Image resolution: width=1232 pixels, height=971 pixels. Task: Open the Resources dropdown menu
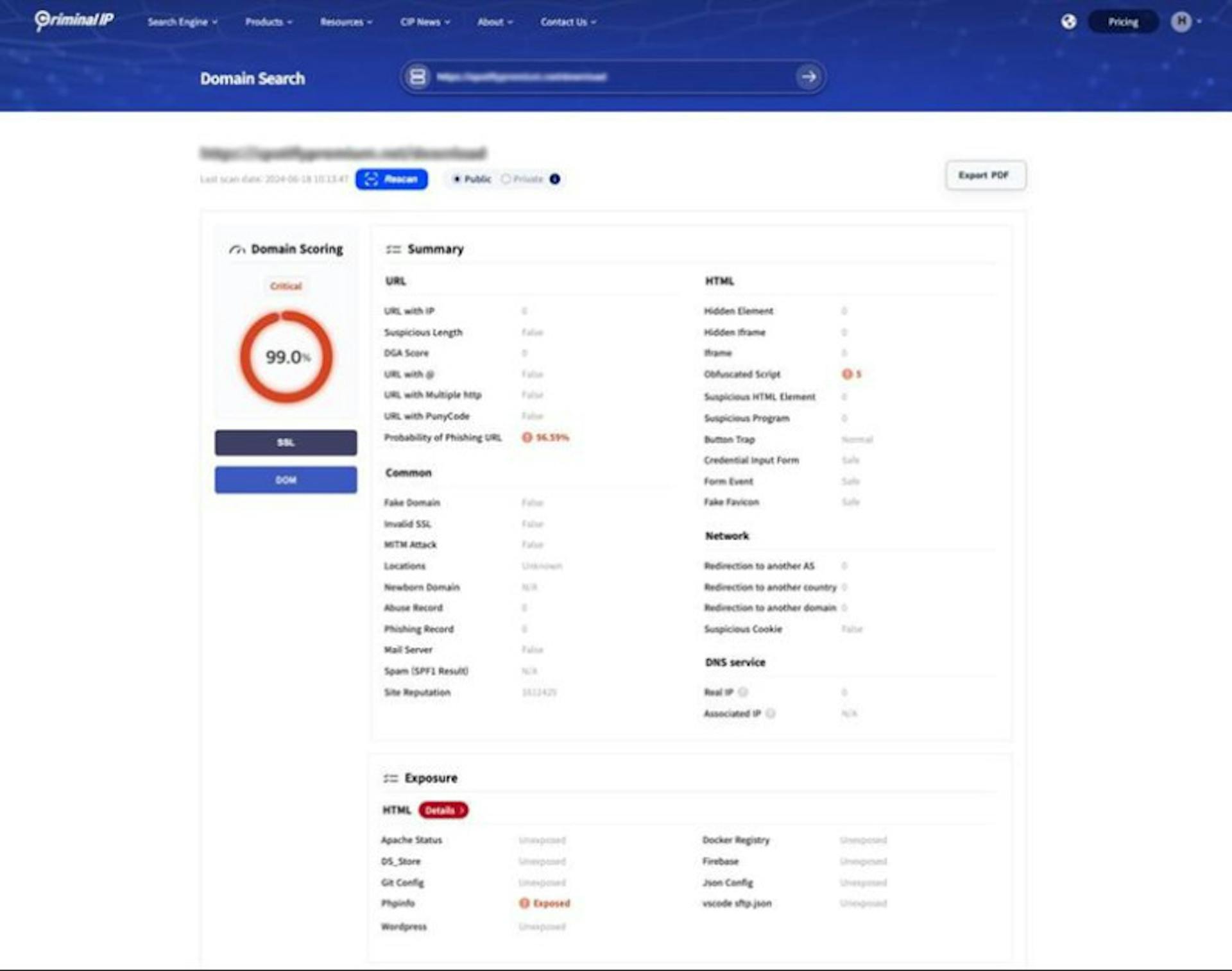point(346,22)
